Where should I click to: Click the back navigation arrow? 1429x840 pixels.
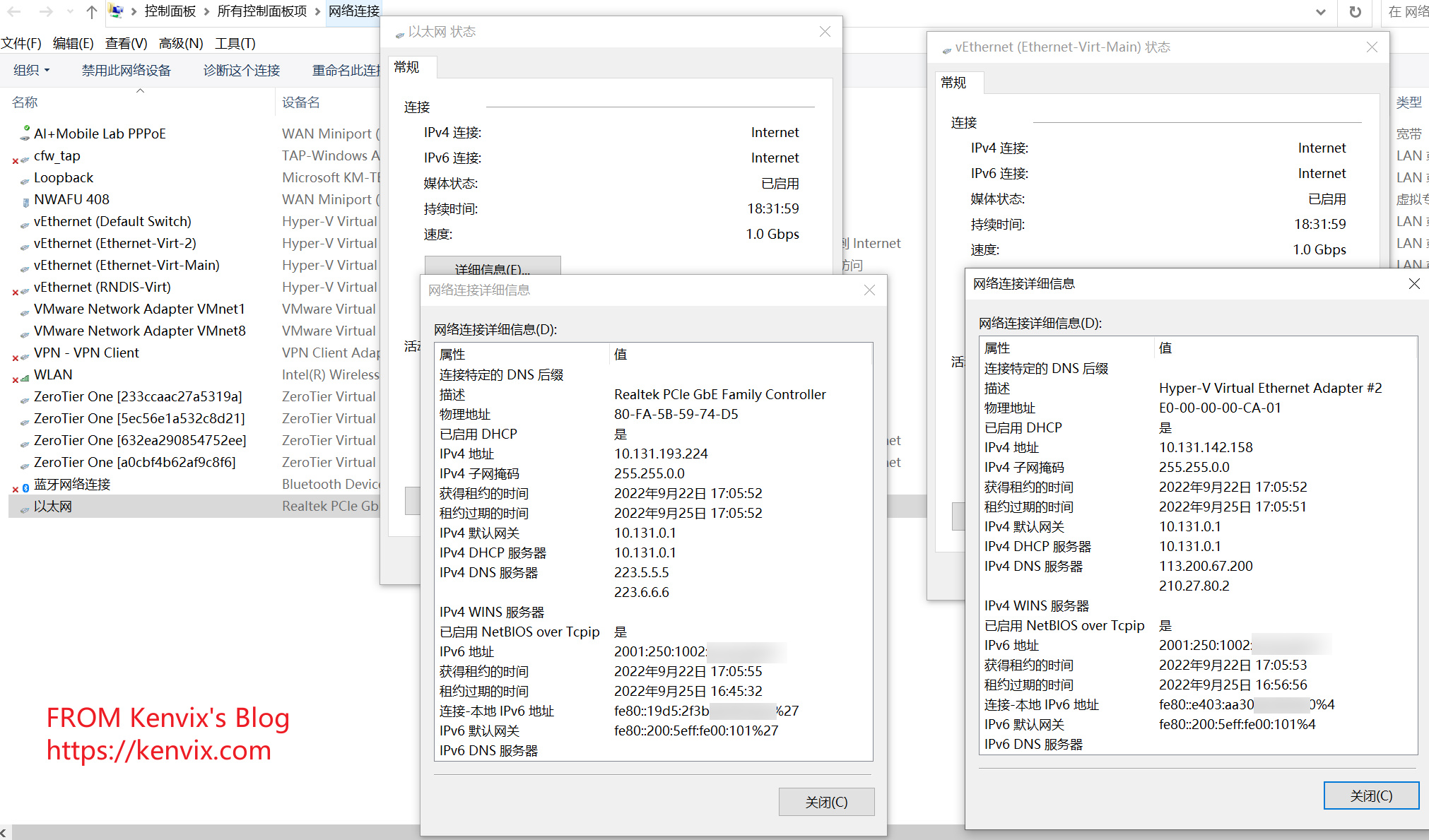[14, 12]
